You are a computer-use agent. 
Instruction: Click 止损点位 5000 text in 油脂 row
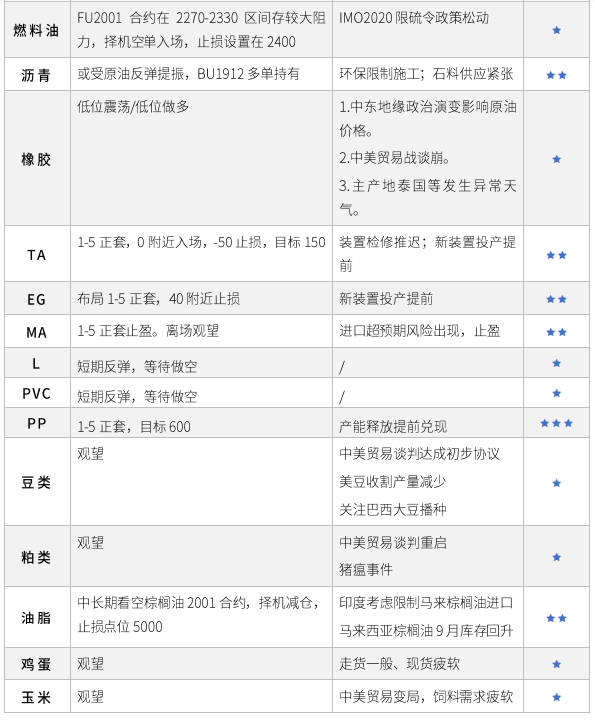click(x=120, y=627)
